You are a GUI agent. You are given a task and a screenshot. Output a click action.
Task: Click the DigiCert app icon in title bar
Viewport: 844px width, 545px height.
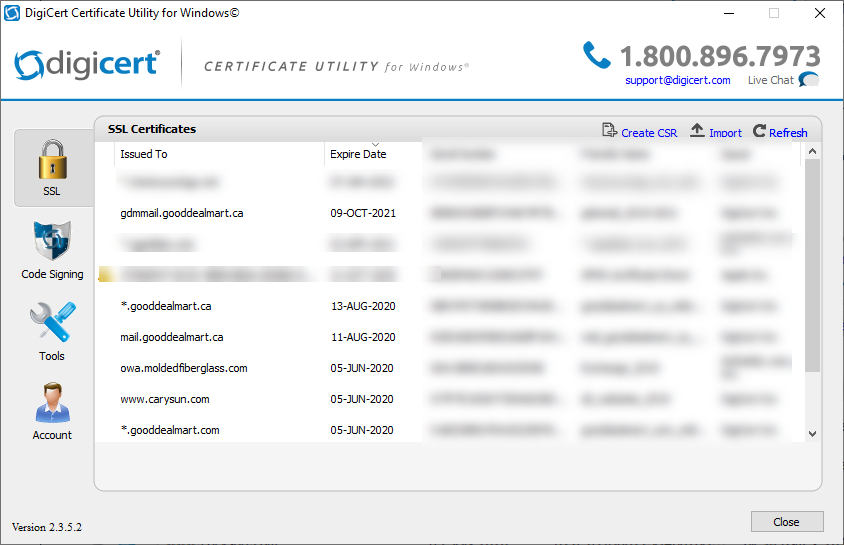[12, 13]
